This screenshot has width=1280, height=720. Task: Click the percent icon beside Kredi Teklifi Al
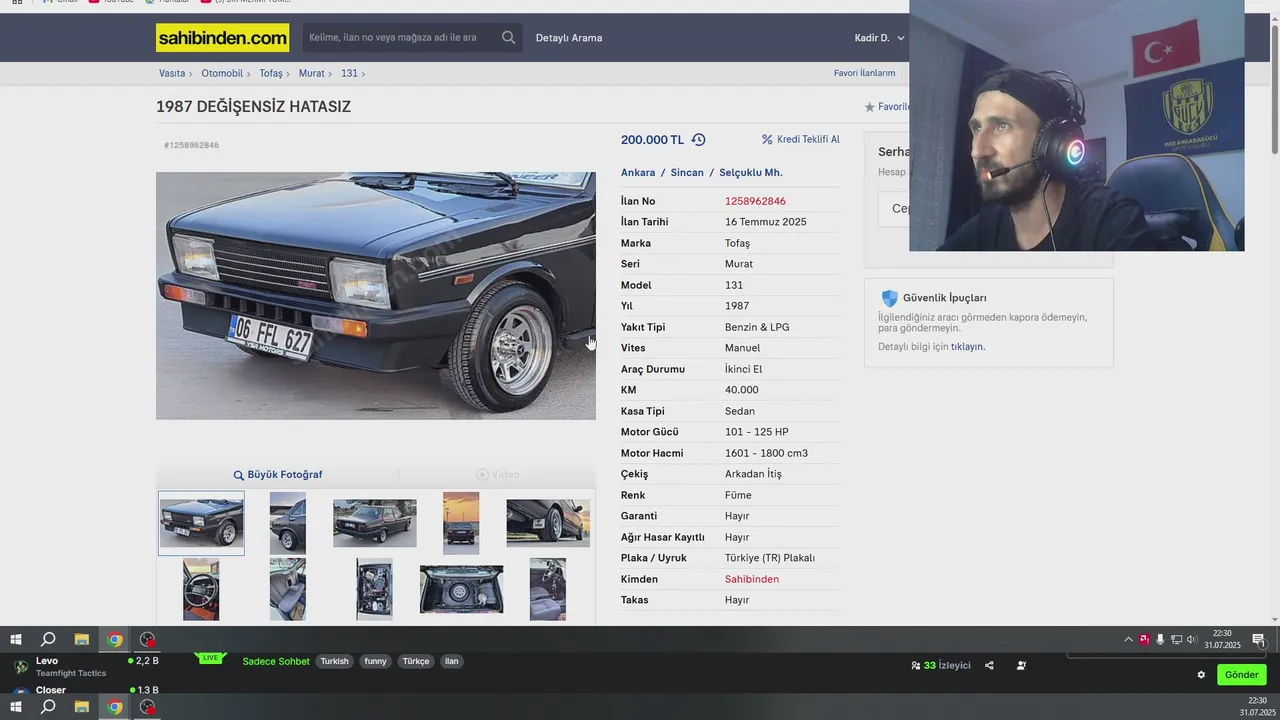point(767,140)
